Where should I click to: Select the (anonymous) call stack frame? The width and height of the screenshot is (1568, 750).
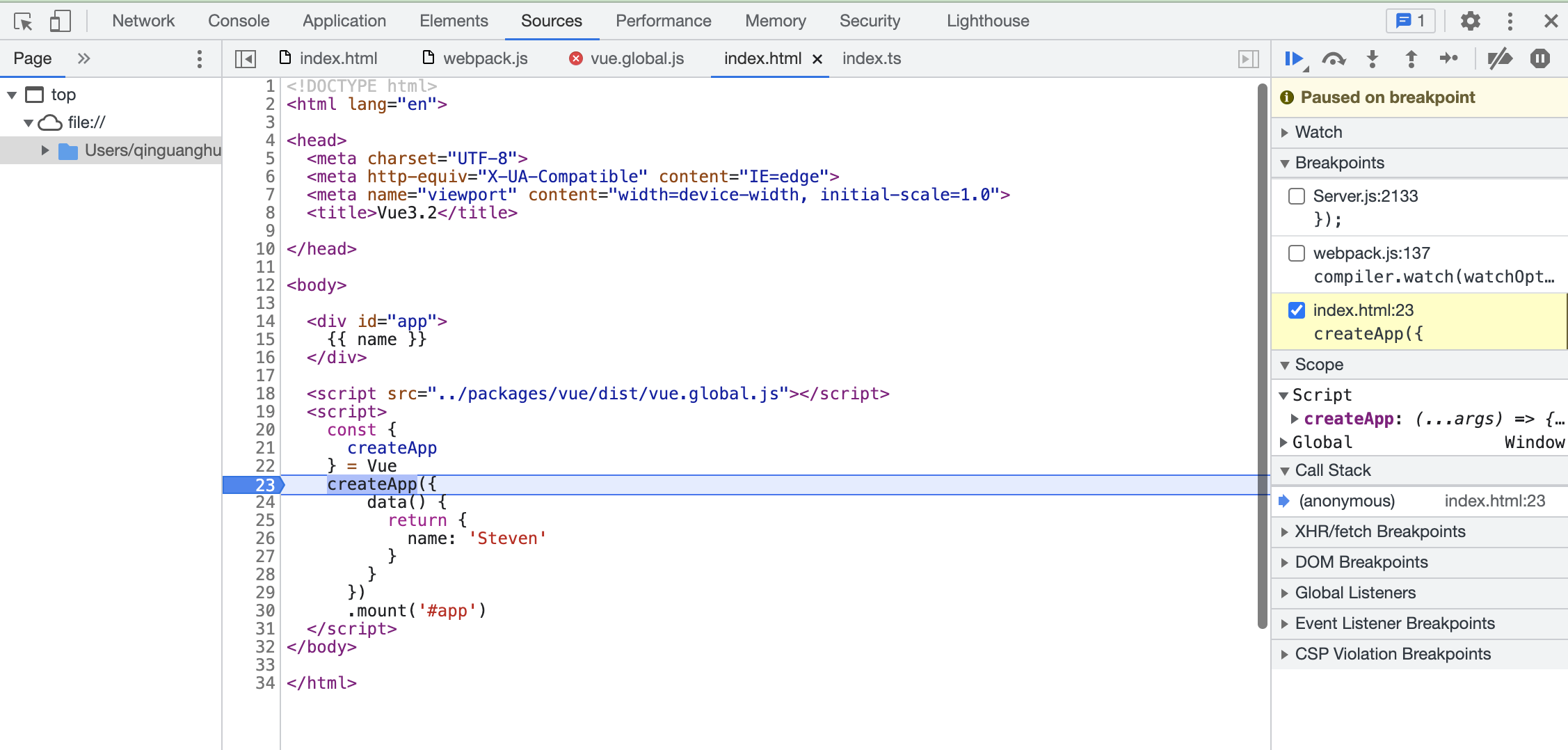point(1419,501)
